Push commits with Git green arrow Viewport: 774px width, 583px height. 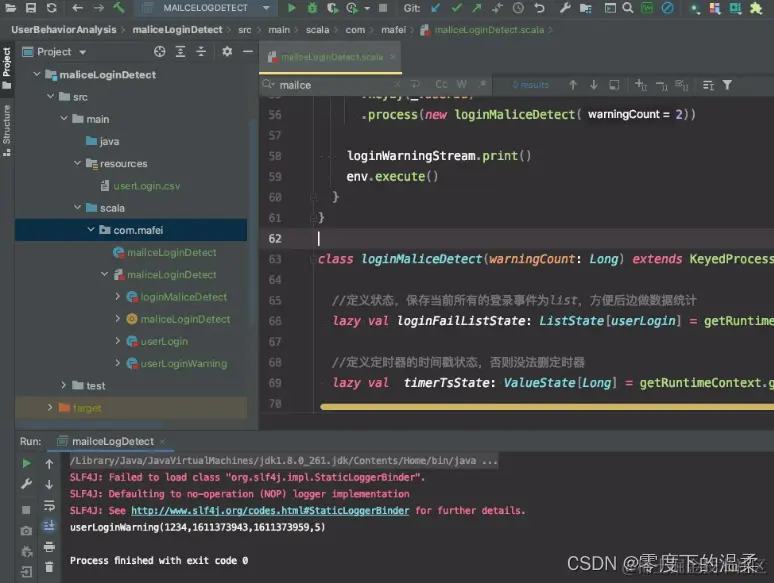point(477,7)
